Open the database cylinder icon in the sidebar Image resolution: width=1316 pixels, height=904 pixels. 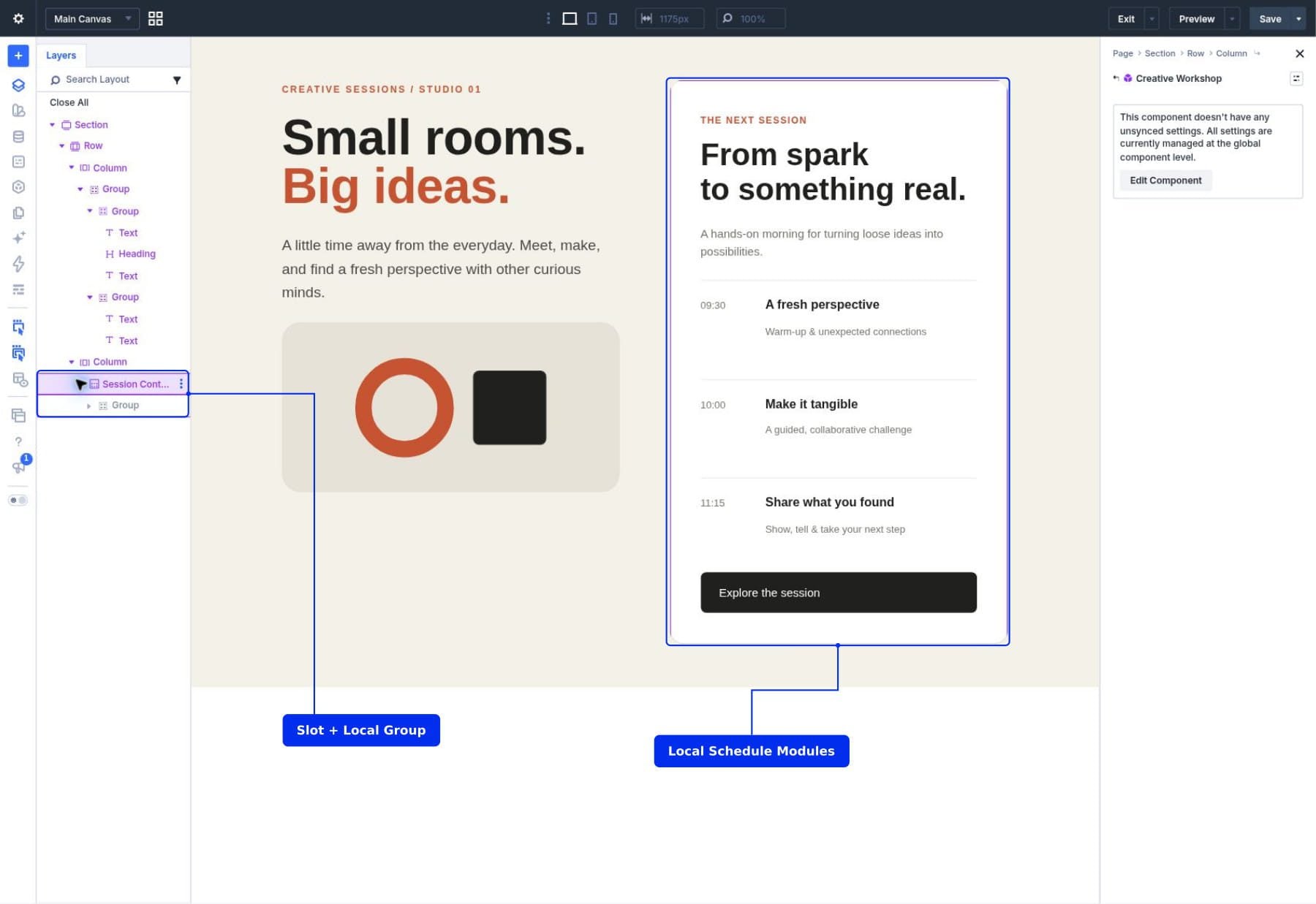[x=18, y=137]
